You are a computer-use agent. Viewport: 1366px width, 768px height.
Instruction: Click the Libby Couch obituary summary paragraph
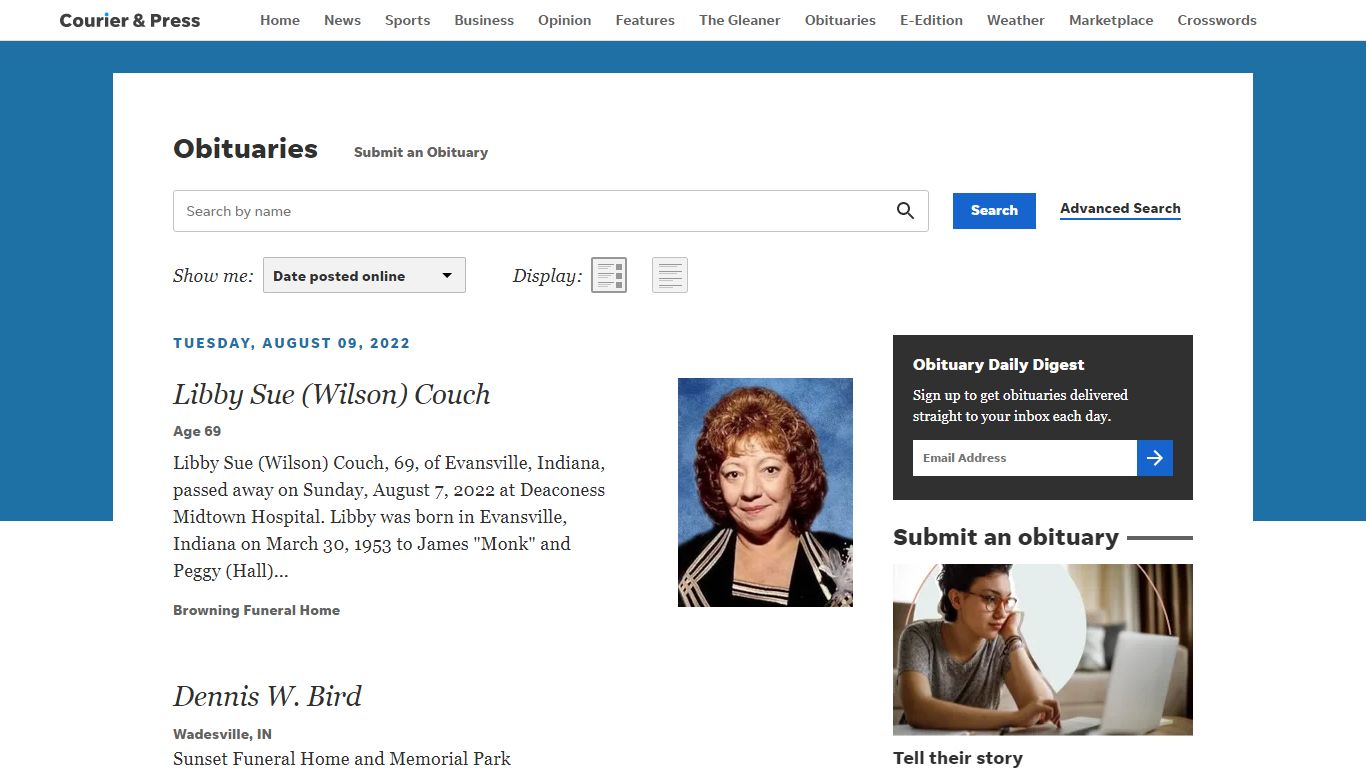(x=389, y=517)
